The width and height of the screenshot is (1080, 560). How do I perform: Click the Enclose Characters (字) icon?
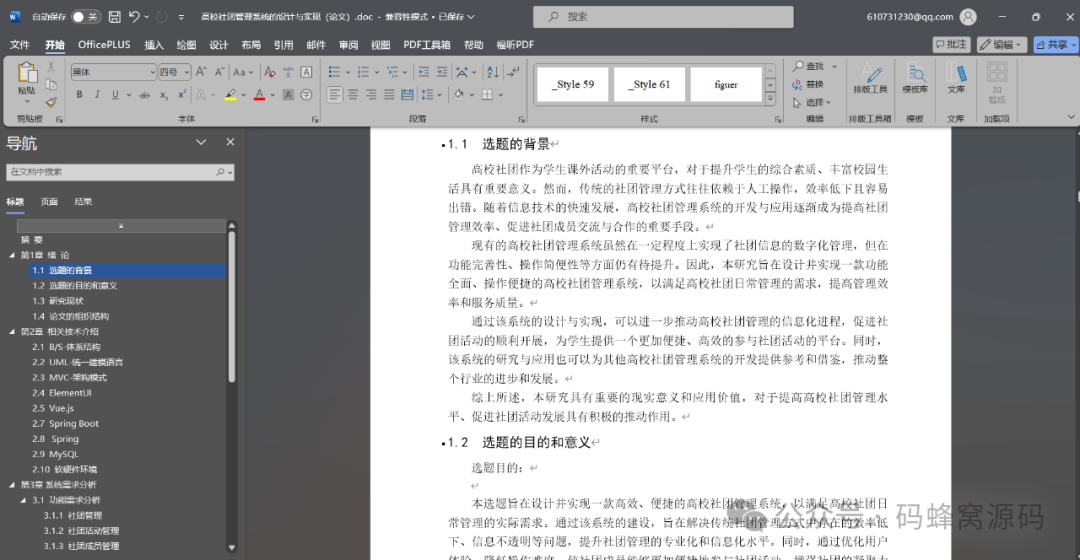(x=307, y=95)
